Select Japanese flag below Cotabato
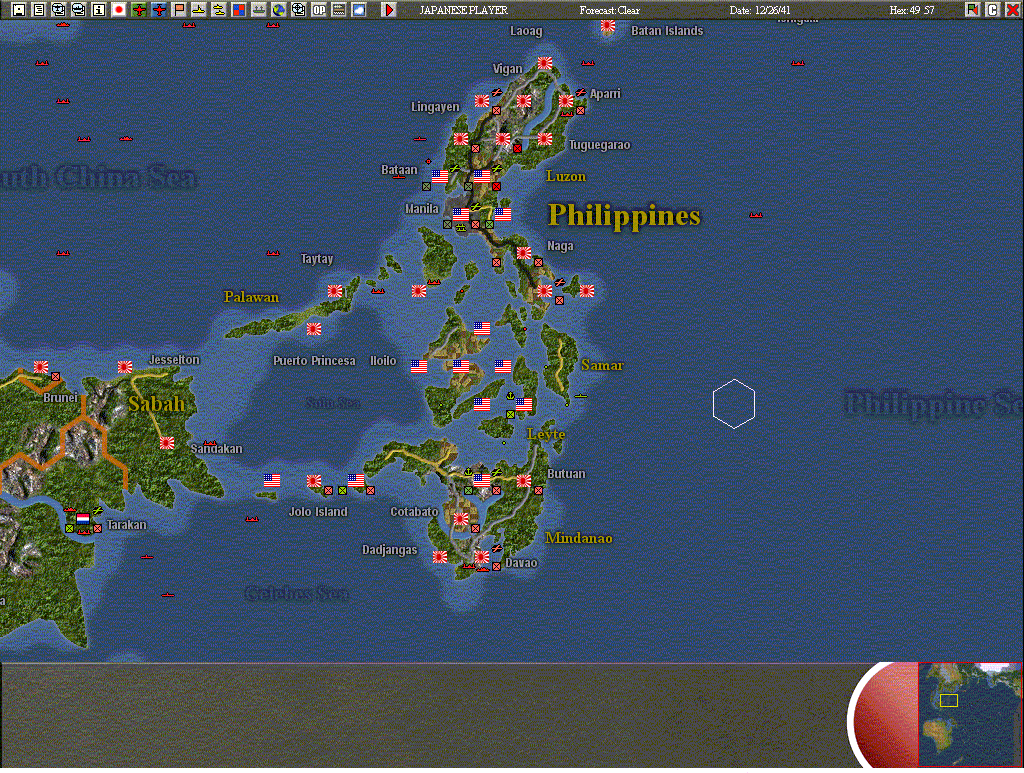The height and width of the screenshot is (773, 1024). click(x=461, y=518)
